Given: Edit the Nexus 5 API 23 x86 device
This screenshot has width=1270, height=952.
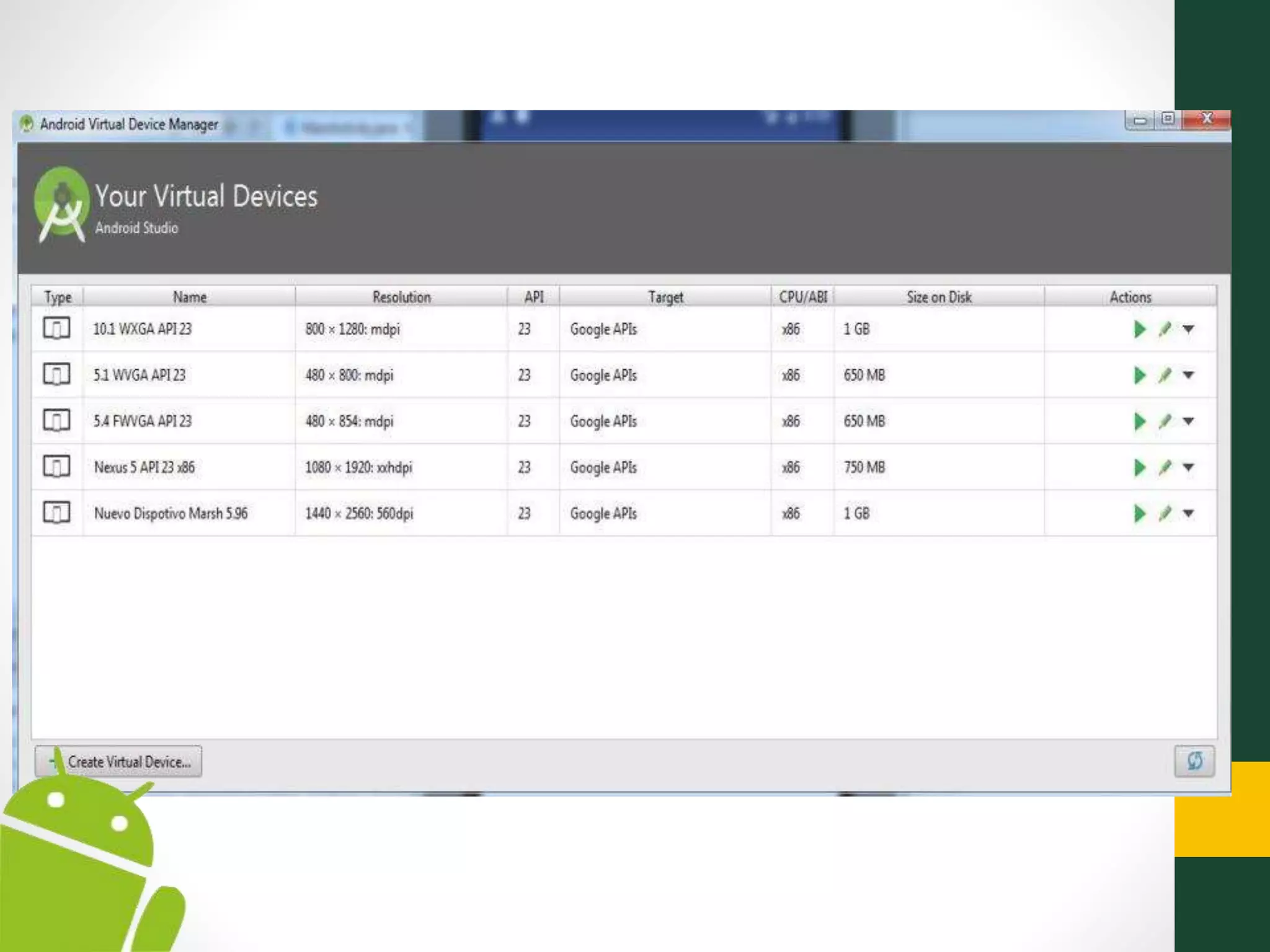Looking at the screenshot, I should pyautogui.click(x=1165, y=467).
